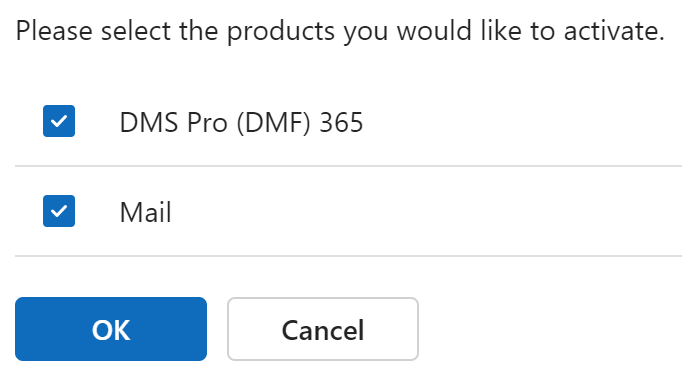Click the word "activate" in the prompt
This screenshot has height=378, width=682.
pos(614,31)
